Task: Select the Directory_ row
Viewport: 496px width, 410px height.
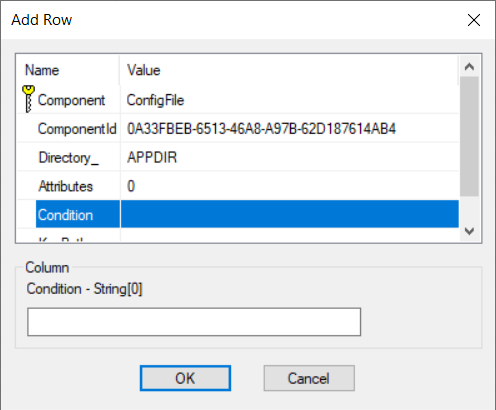Action: point(238,157)
